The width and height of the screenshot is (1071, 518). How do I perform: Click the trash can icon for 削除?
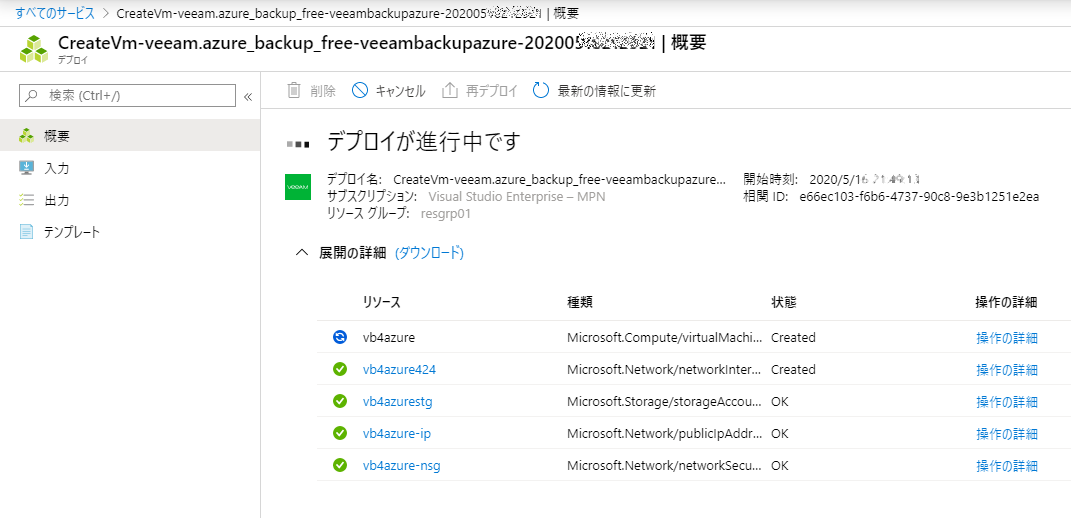click(x=294, y=91)
